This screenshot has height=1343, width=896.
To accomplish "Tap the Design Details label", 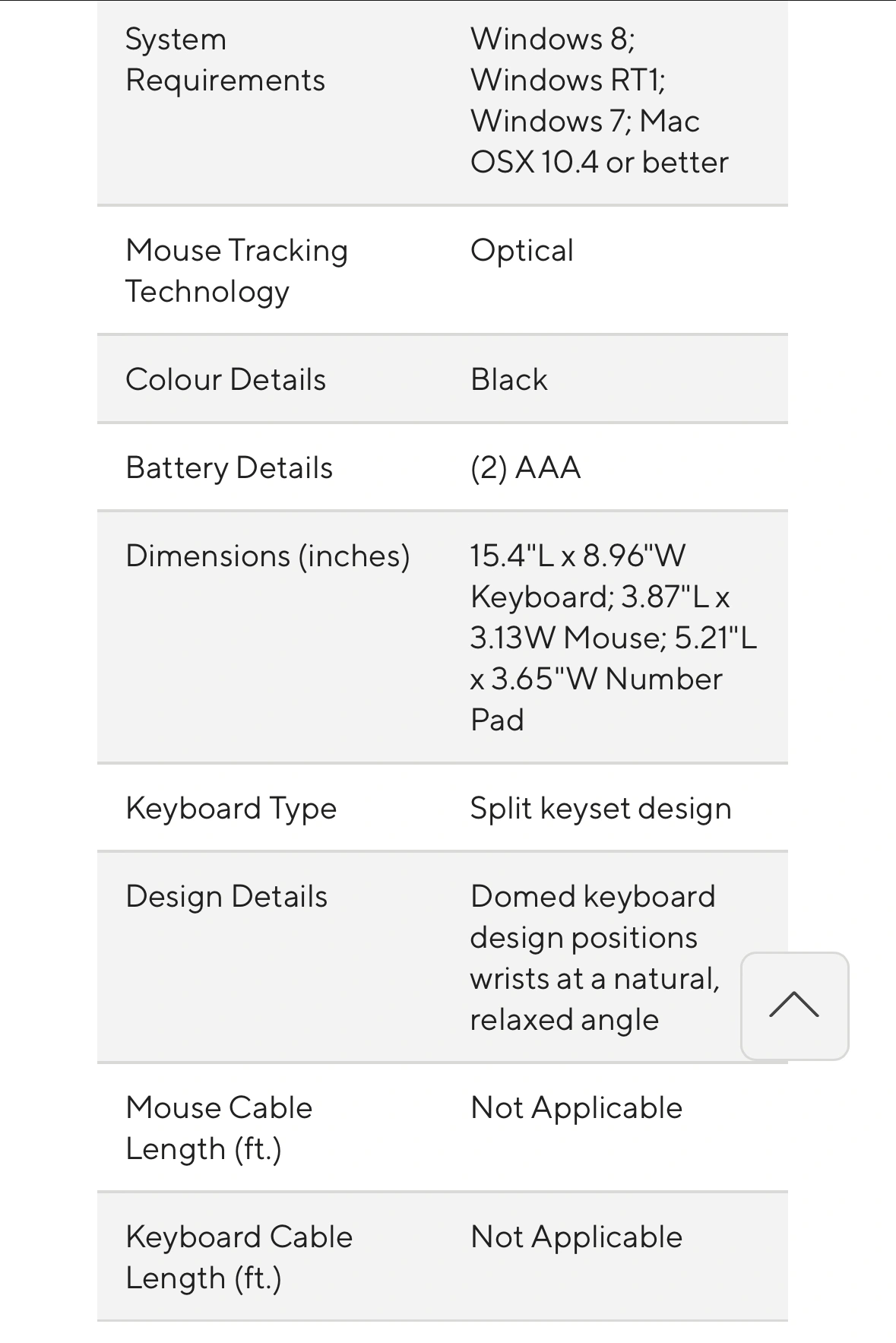I will pos(226,896).
